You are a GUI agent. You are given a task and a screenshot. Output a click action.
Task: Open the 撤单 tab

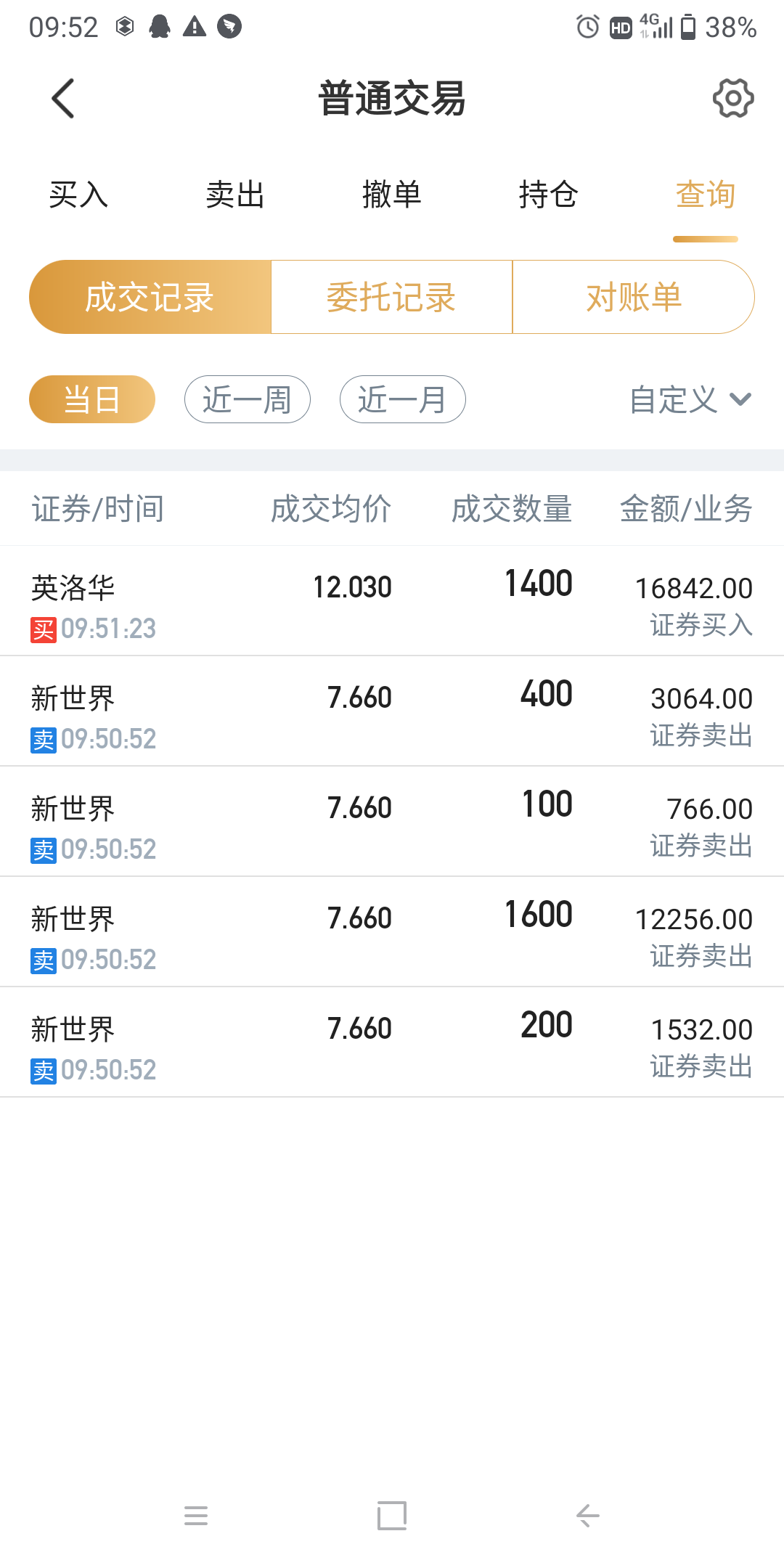pos(392,195)
